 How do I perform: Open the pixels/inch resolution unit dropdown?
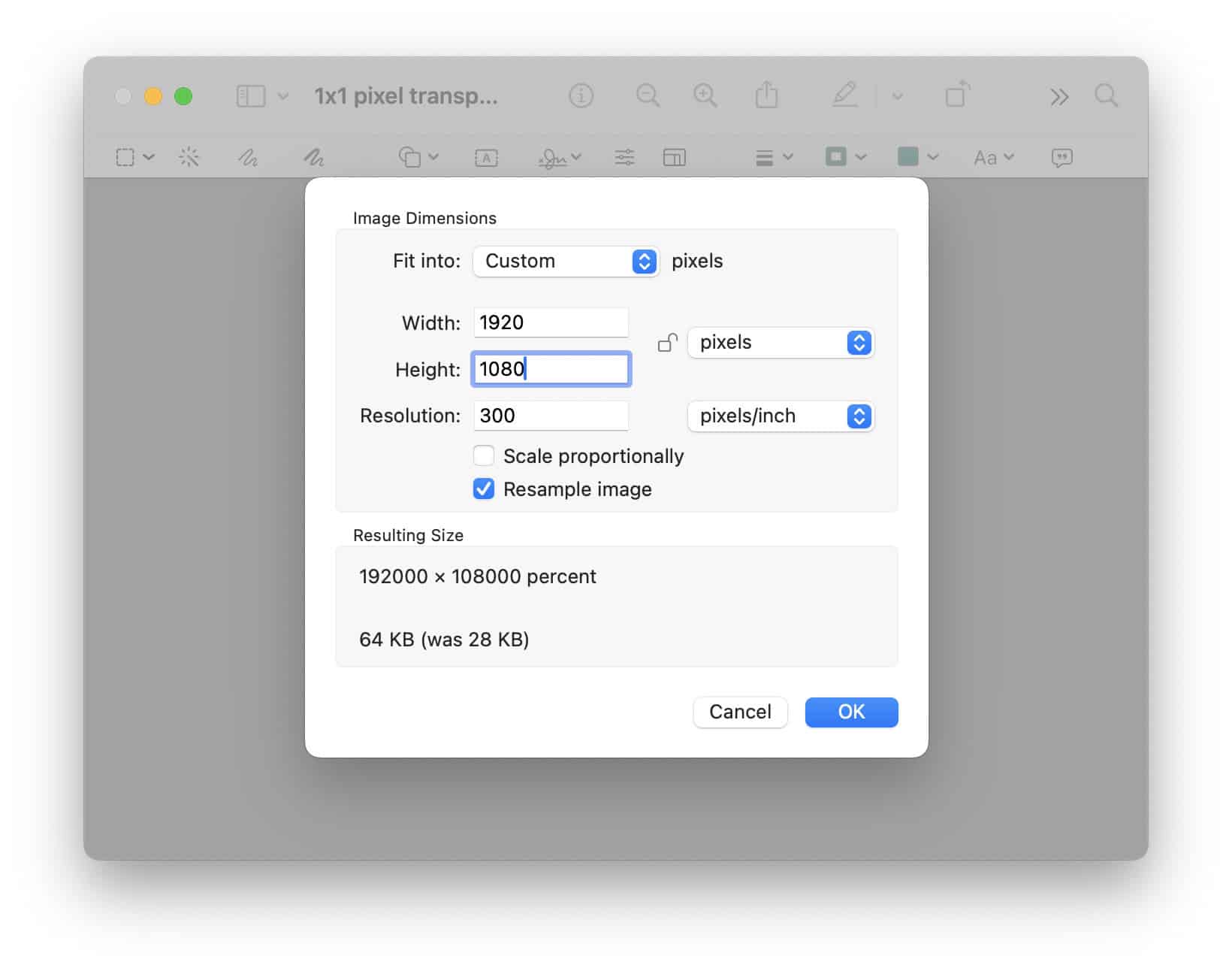pyautogui.click(x=781, y=416)
